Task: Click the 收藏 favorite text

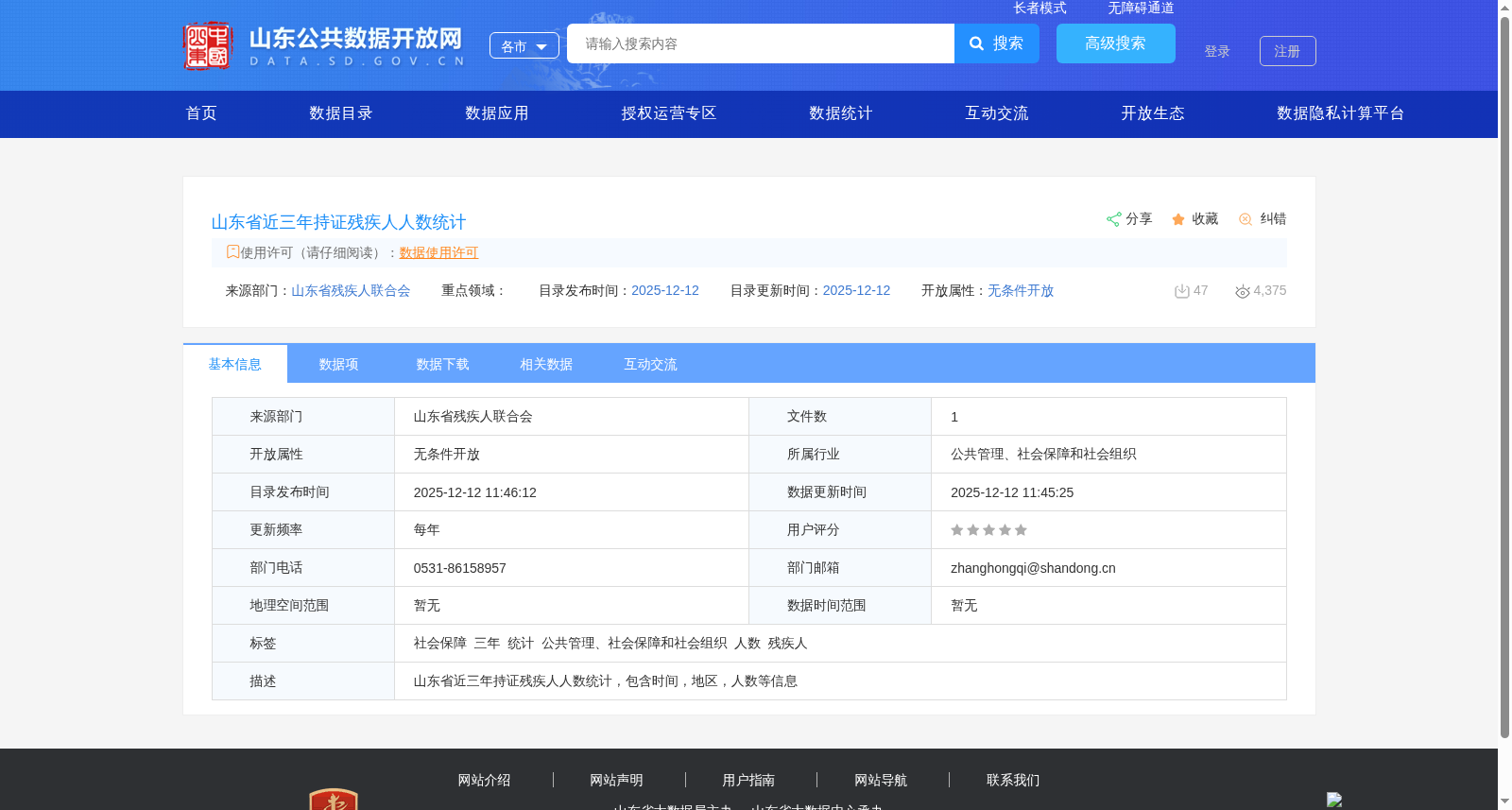Action: pos(1205,218)
